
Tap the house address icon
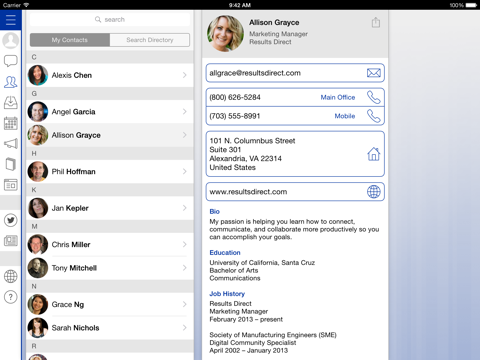click(374, 154)
